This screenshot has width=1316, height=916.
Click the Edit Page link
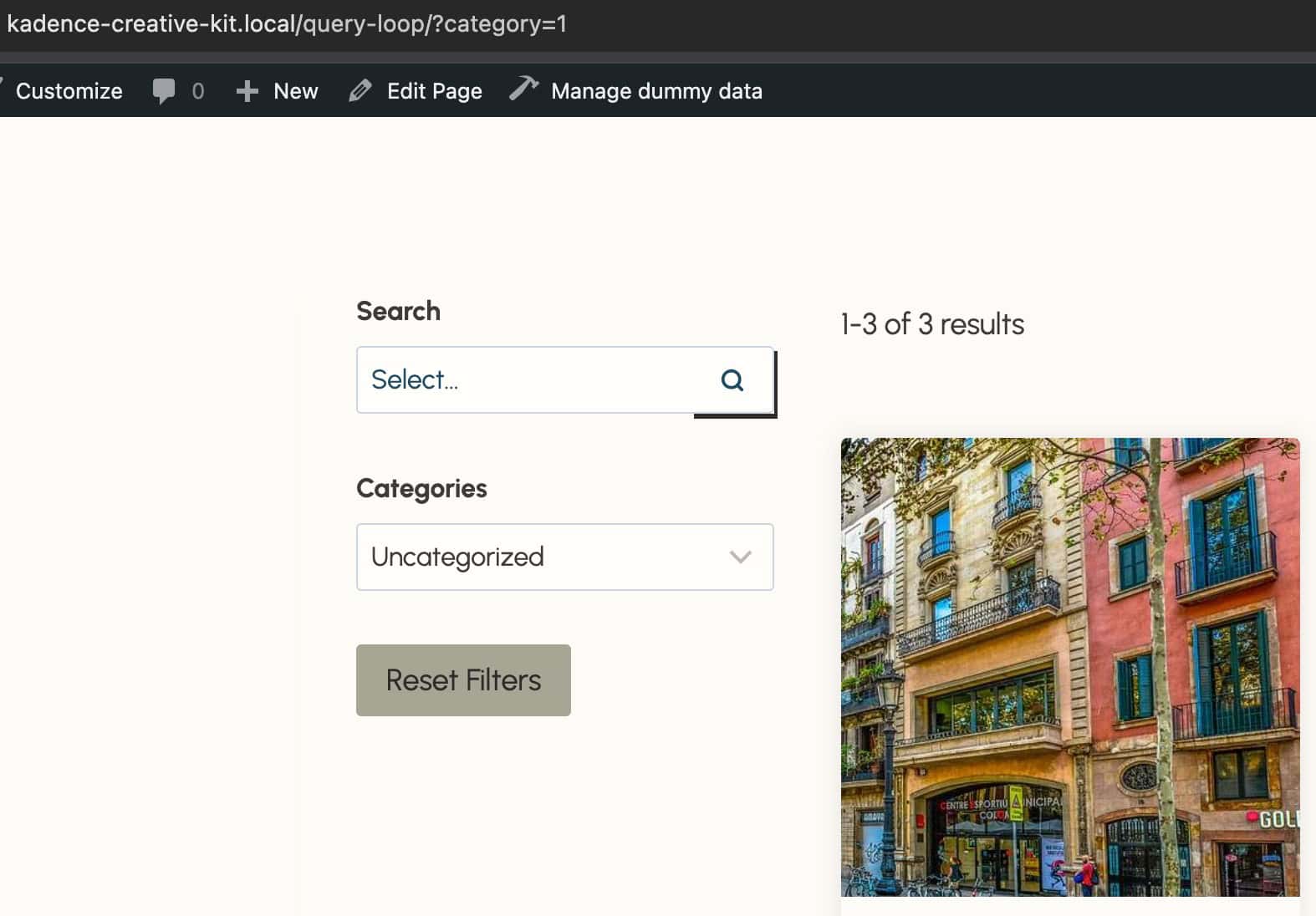434,91
